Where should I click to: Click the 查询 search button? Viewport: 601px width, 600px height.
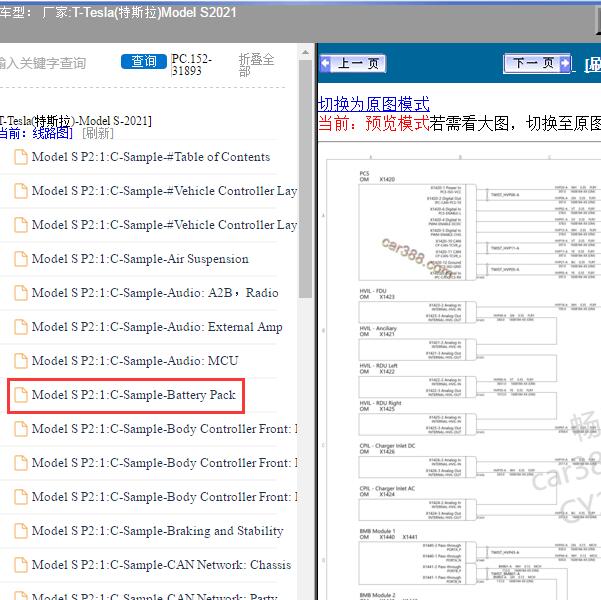tap(144, 62)
